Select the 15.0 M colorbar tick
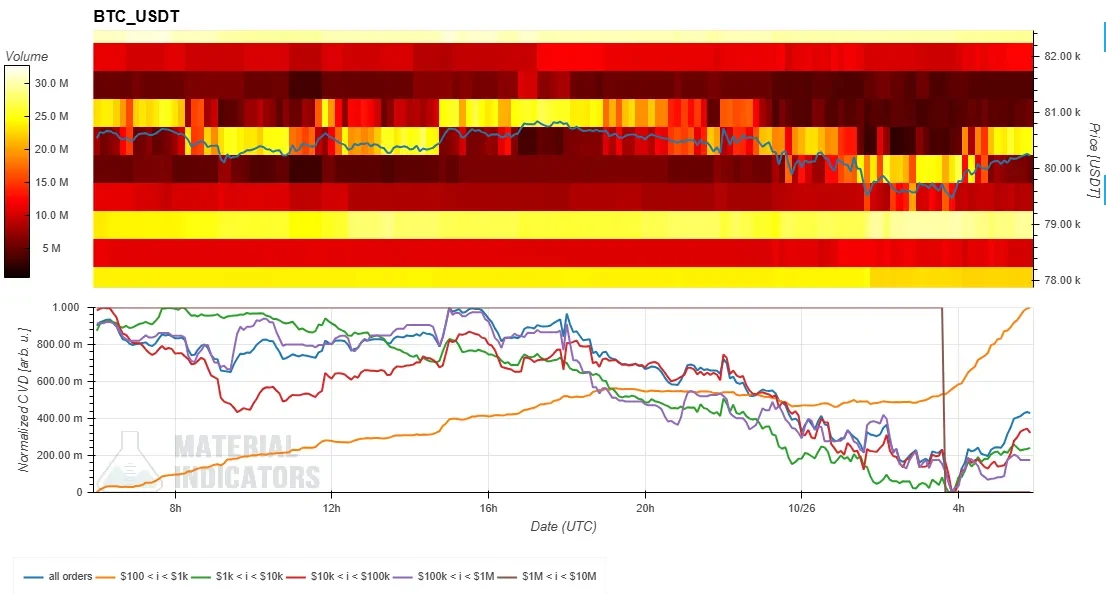The image size is (1106, 594). pos(51,182)
